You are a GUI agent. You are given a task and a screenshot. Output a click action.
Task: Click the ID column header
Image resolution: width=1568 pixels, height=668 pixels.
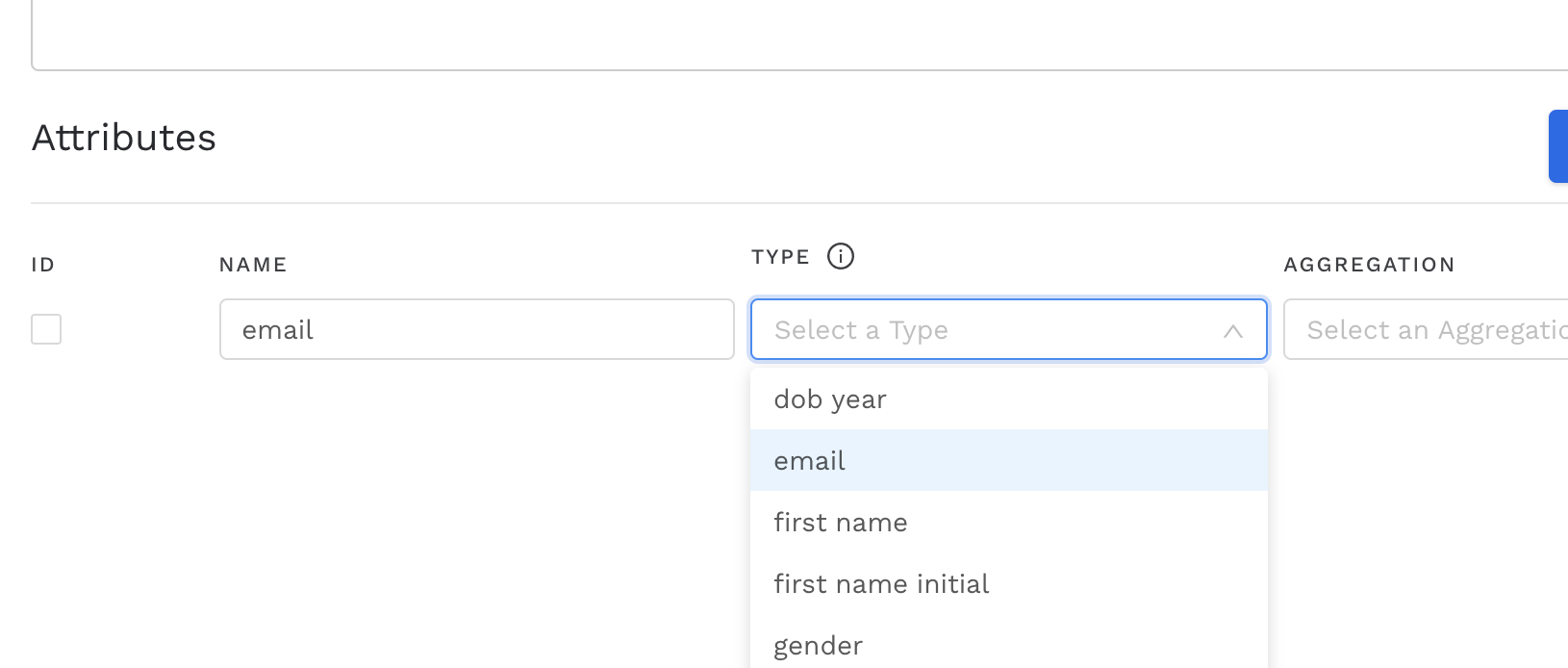coord(43,265)
